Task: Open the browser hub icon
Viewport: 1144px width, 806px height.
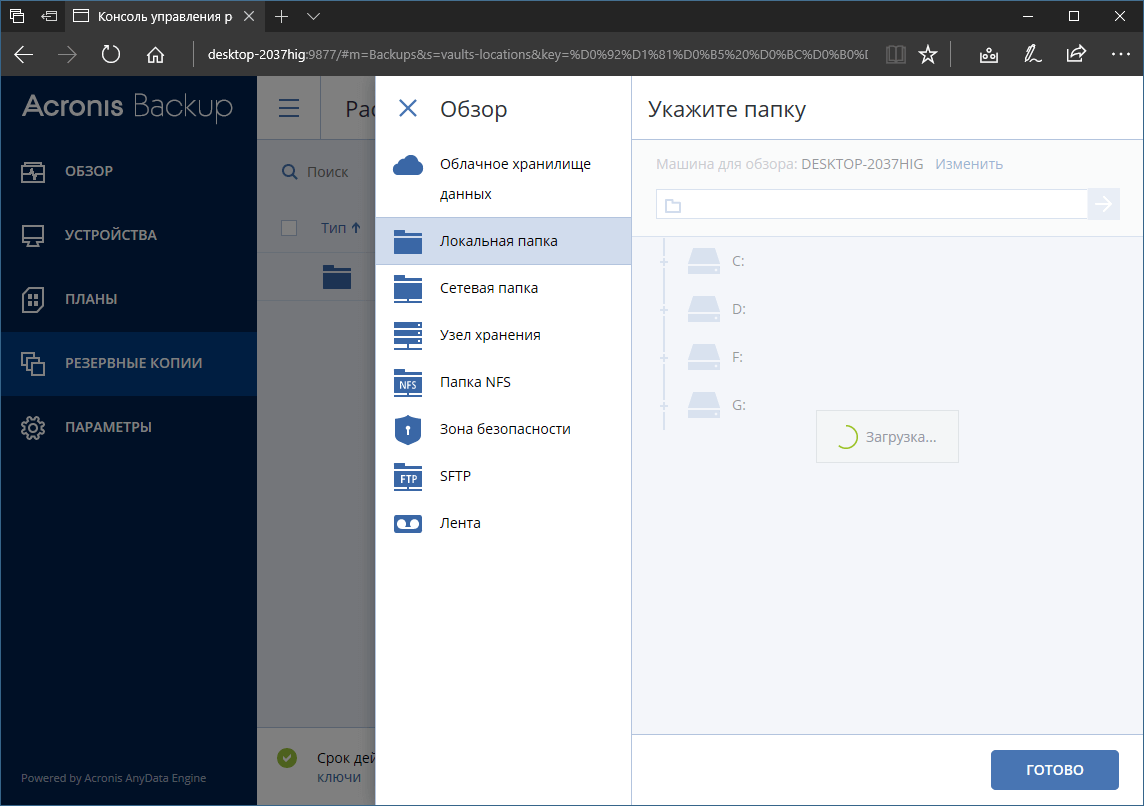Action: pyautogui.click(x=989, y=55)
